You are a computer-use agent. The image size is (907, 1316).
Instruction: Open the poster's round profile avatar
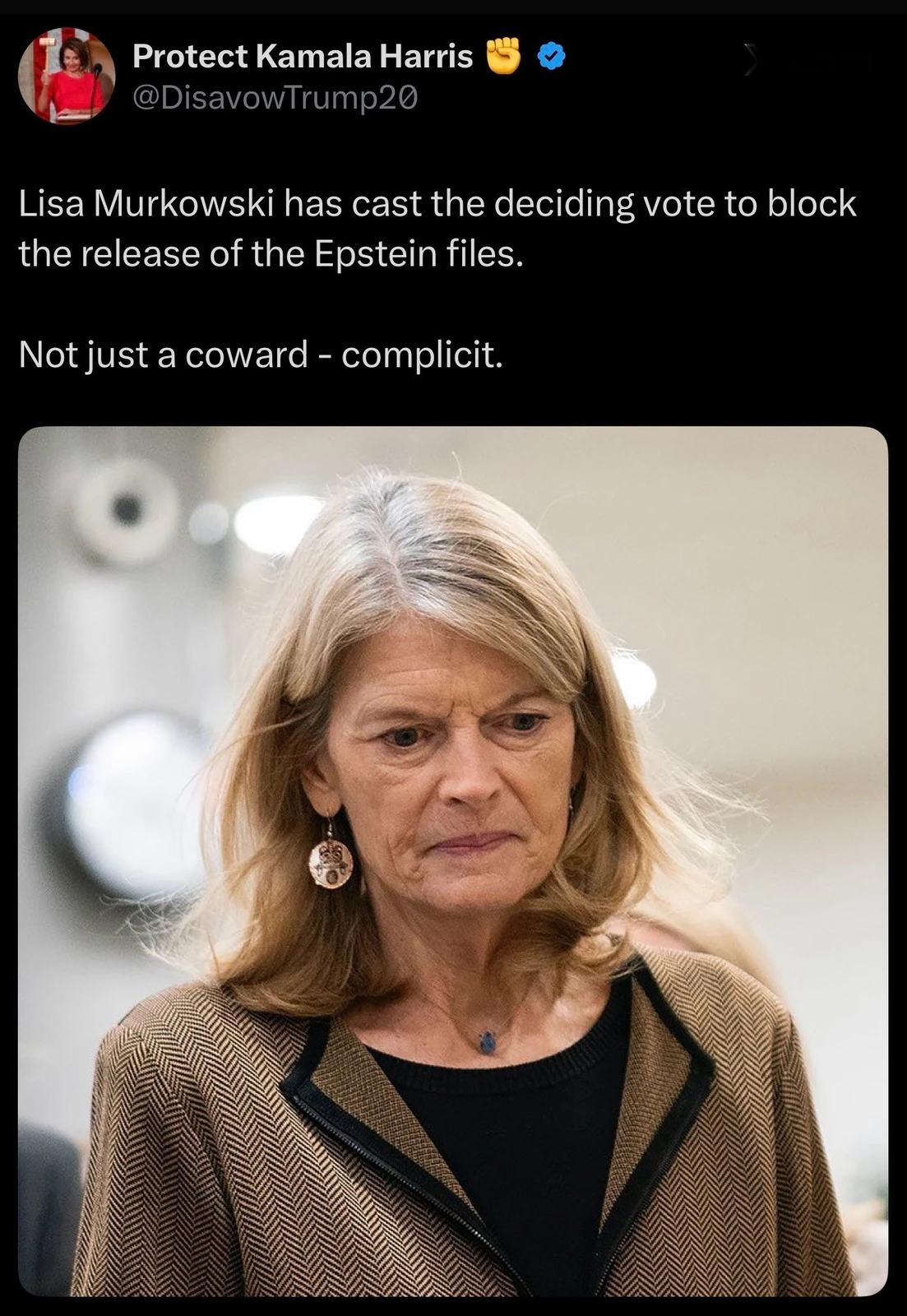[67, 76]
